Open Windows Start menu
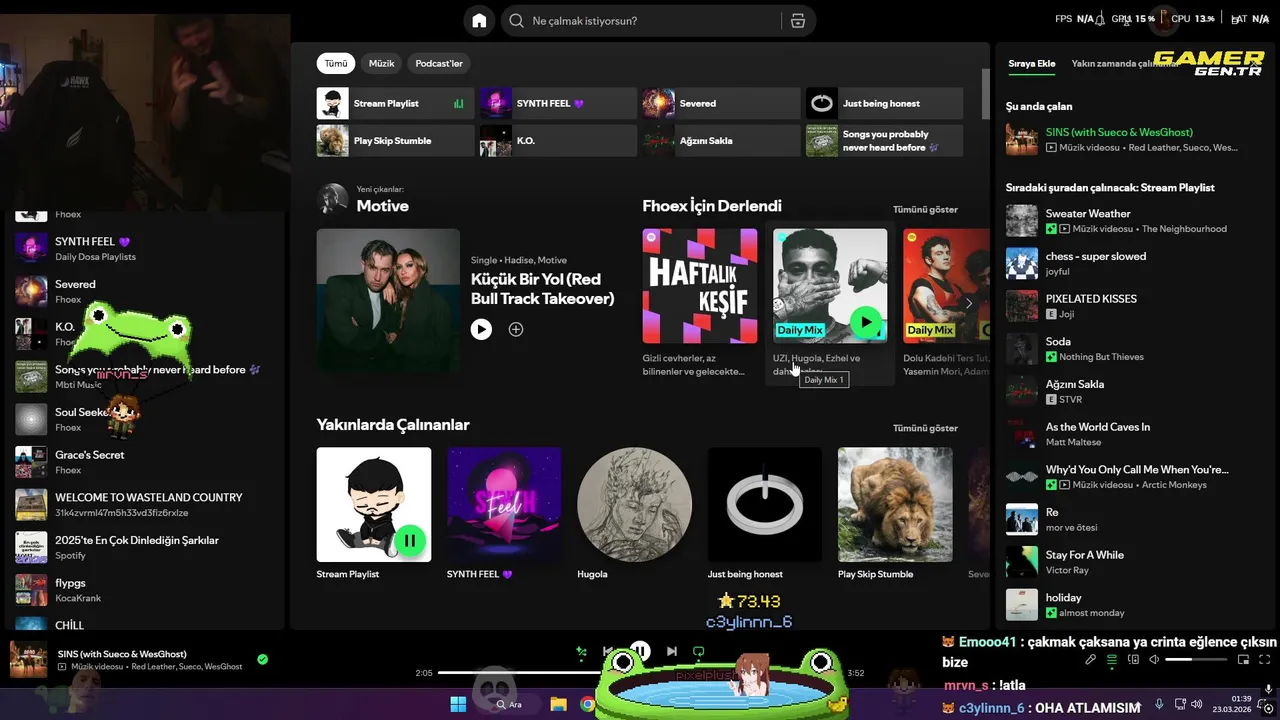This screenshot has height=720, width=1280. pos(458,704)
